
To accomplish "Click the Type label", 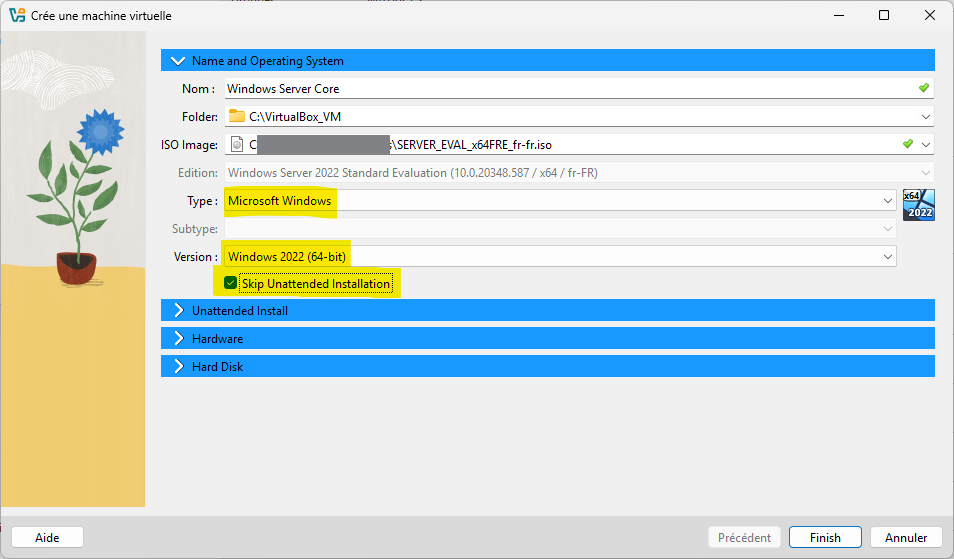I will (x=203, y=201).
